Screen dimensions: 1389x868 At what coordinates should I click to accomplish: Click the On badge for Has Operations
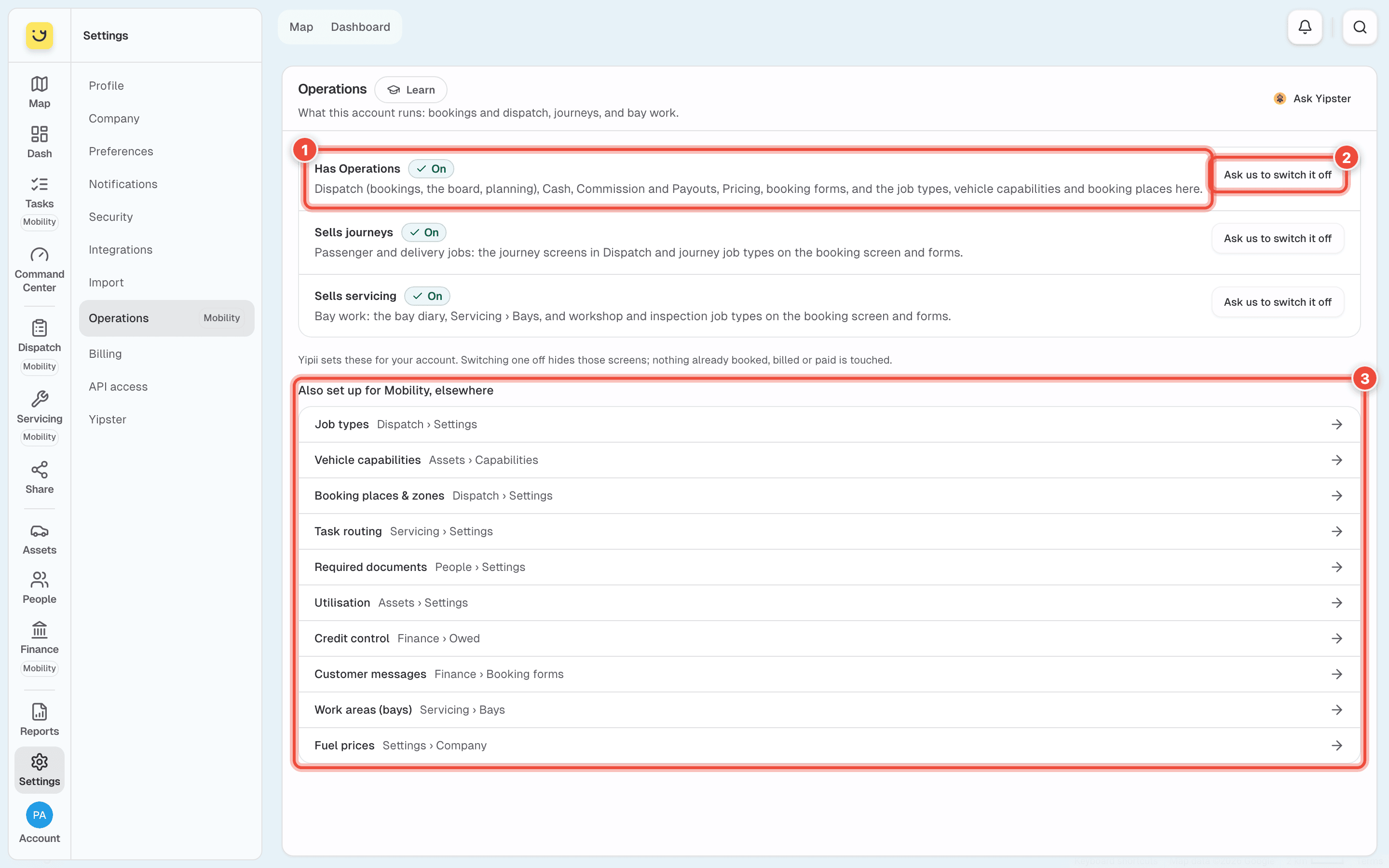point(431,169)
